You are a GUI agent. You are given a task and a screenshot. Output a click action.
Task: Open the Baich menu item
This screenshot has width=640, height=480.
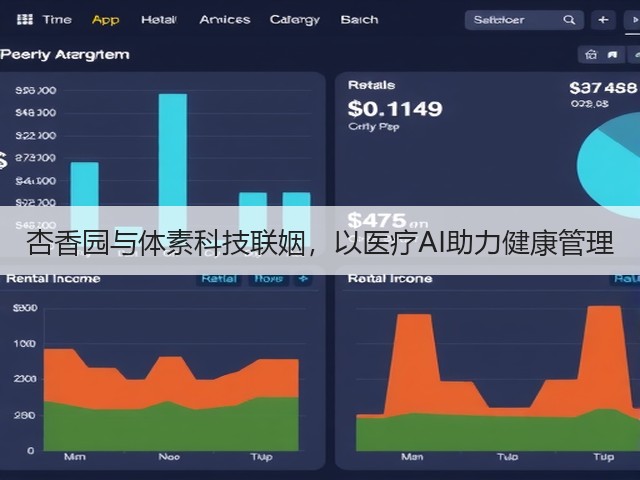coord(359,20)
